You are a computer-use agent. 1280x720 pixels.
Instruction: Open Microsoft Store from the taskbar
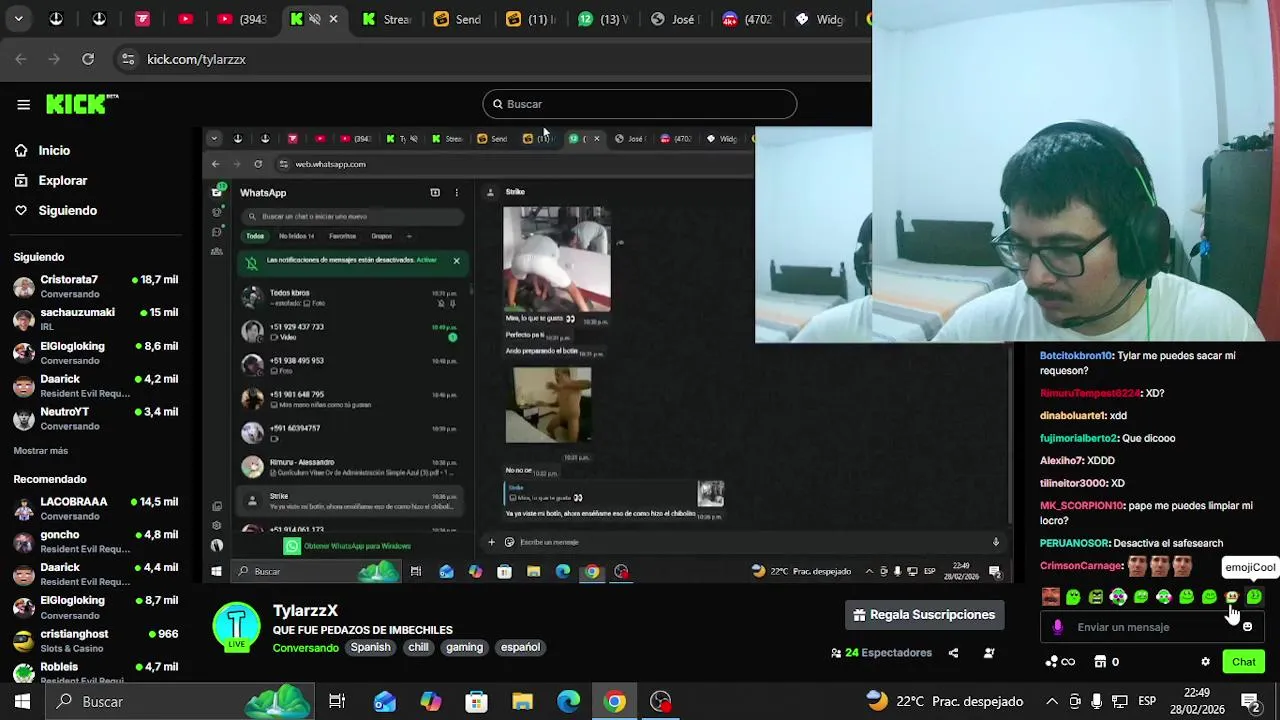tap(476, 702)
